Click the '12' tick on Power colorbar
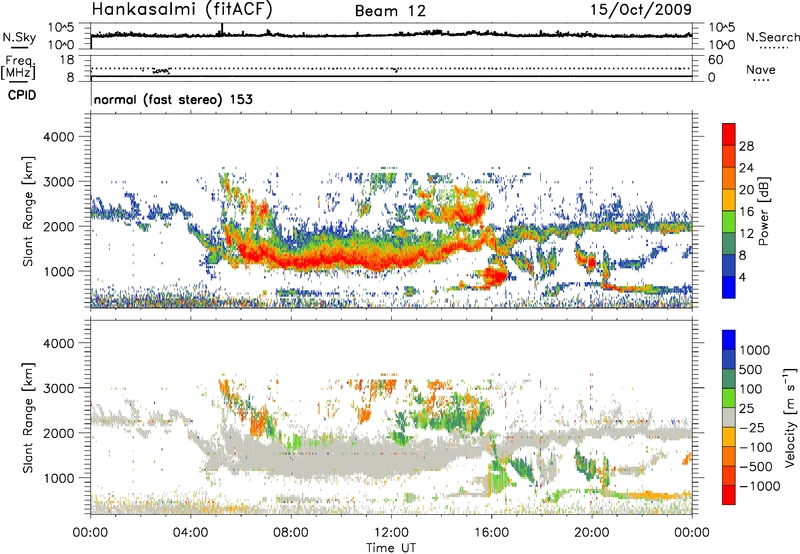This screenshot has height=554, width=800. point(746,234)
